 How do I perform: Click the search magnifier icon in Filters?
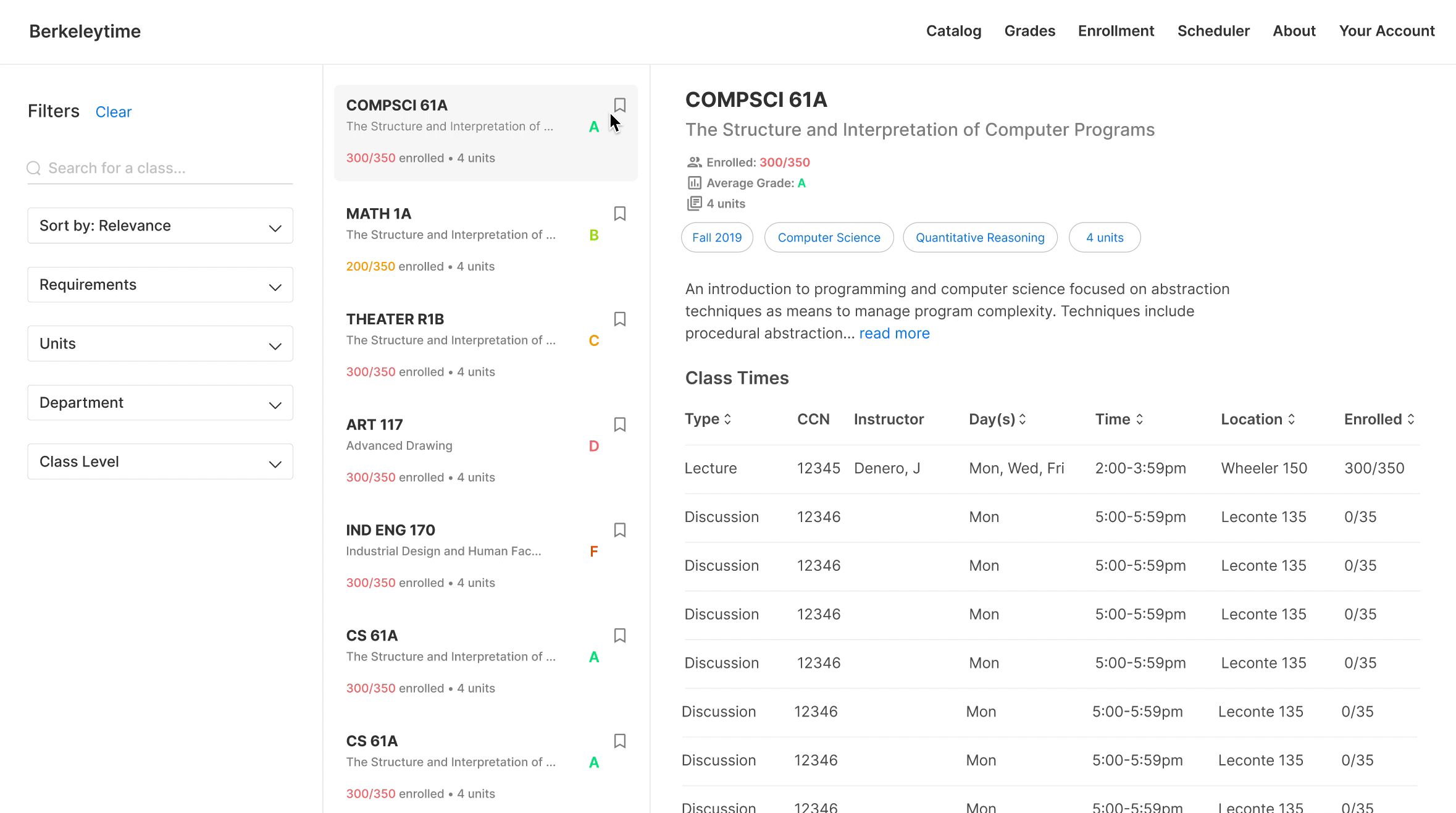point(34,168)
